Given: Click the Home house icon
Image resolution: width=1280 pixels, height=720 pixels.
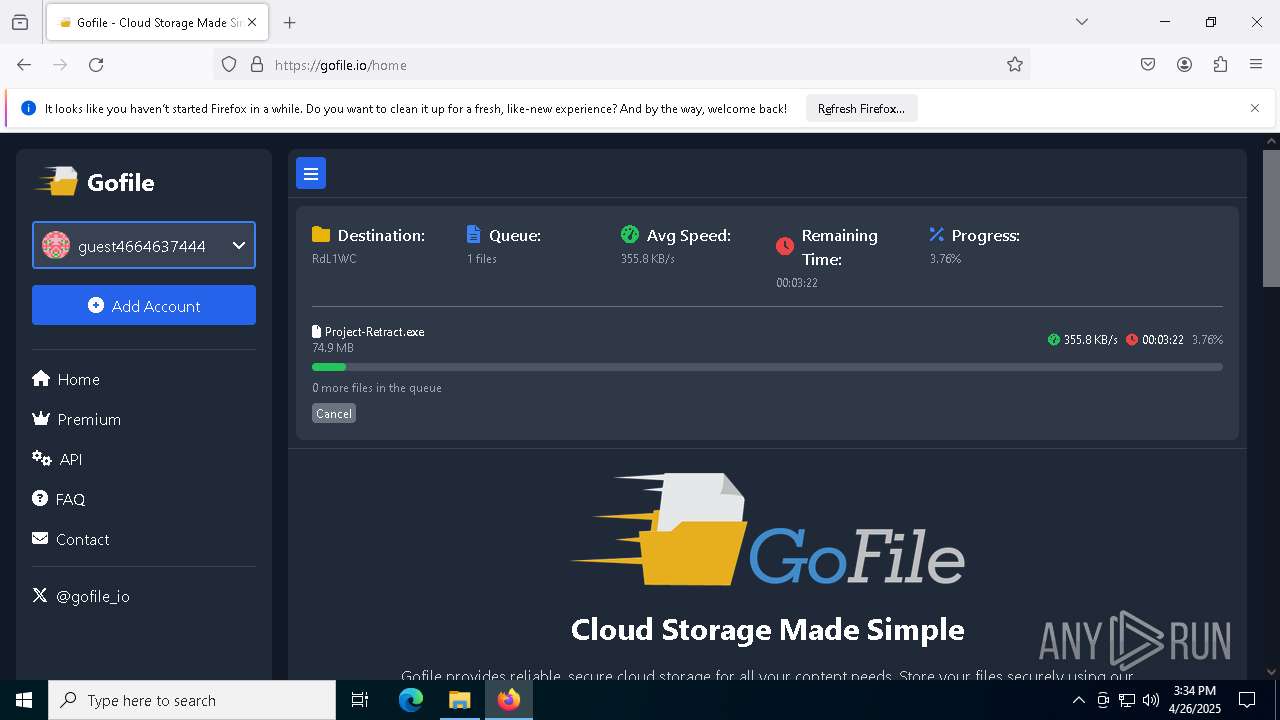Looking at the screenshot, I should coord(41,378).
